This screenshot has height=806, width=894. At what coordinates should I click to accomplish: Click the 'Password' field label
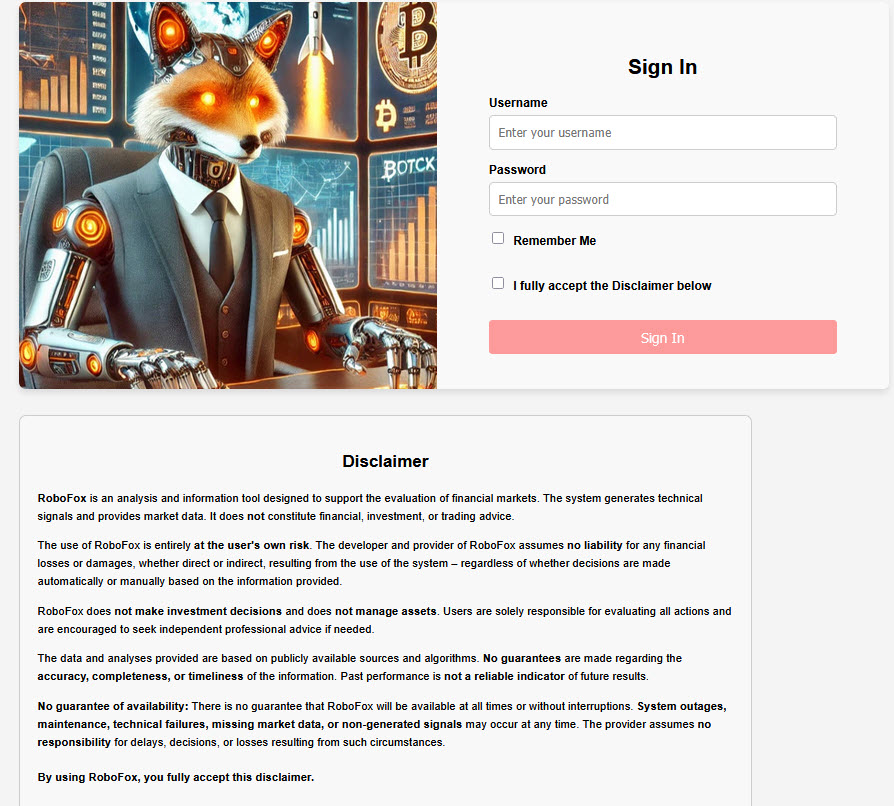(517, 170)
